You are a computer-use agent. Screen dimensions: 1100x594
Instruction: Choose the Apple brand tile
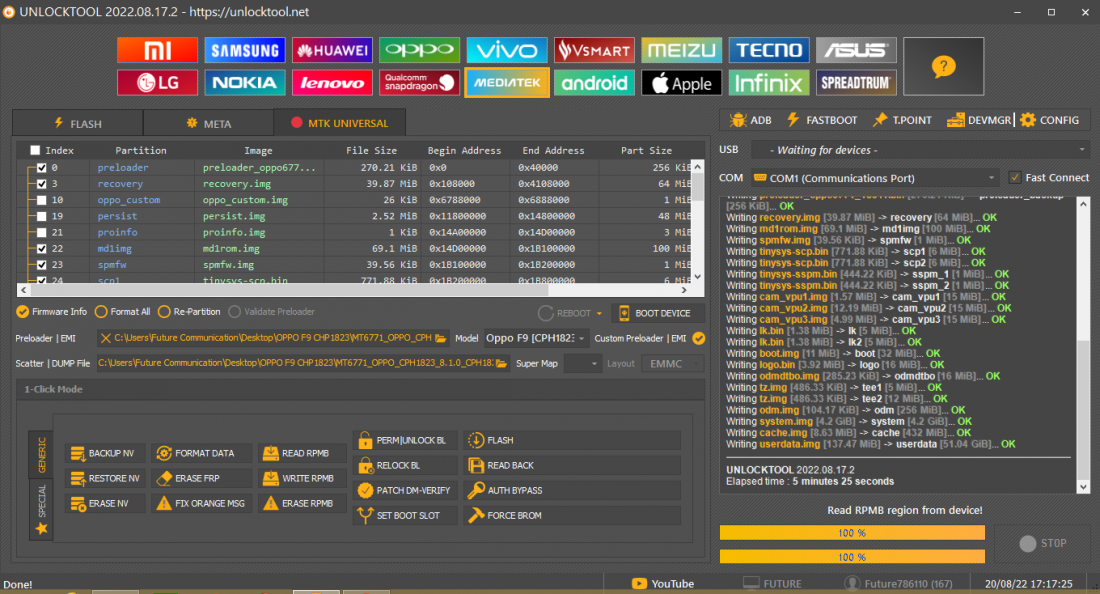681,83
